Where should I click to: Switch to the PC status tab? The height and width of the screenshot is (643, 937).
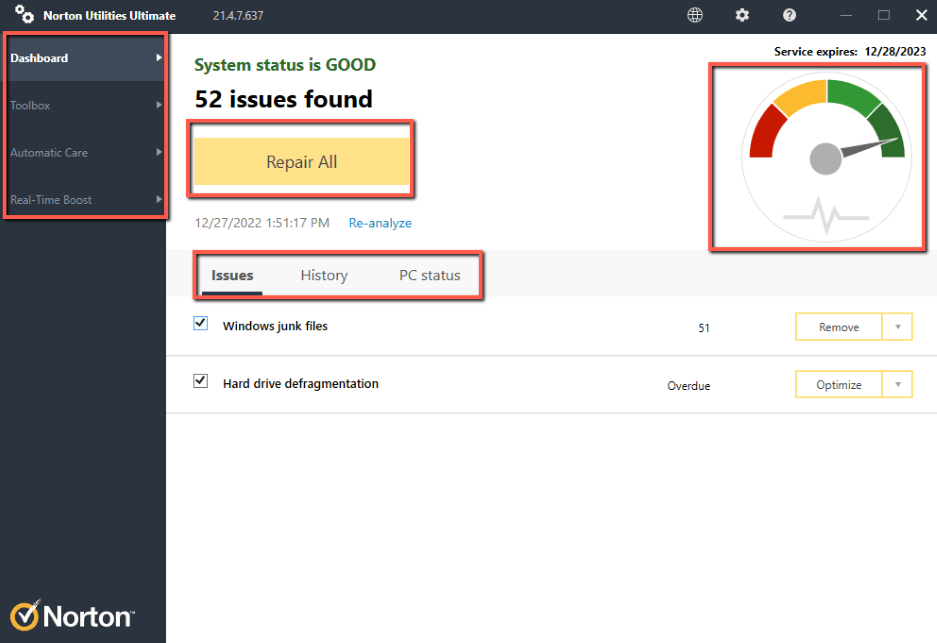(x=430, y=275)
